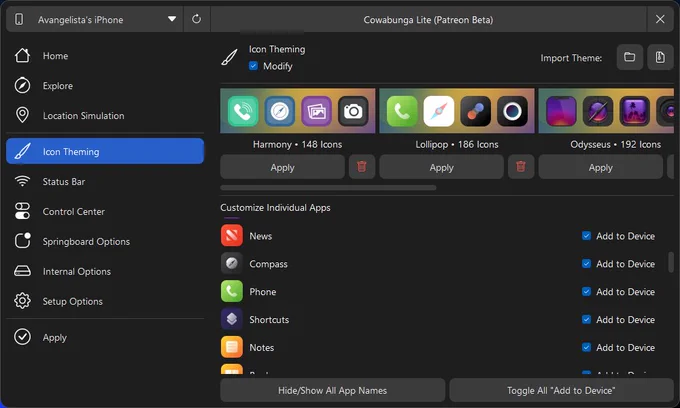The image size is (680, 408).
Task: Click the house Home icon
Action: point(22,55)
